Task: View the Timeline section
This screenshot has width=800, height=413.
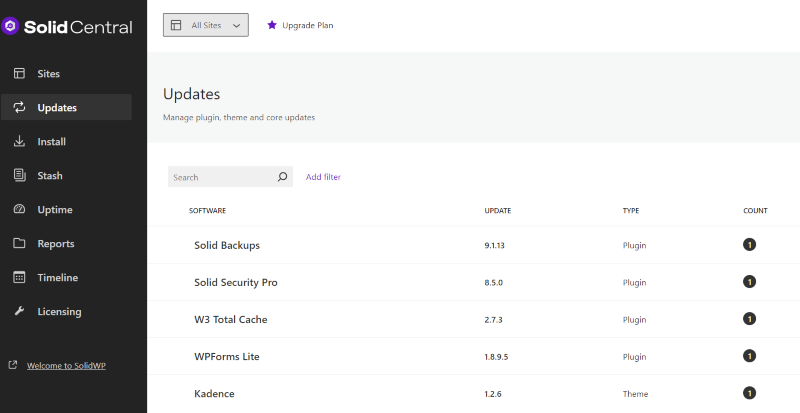Action: (x=66, y=277)
